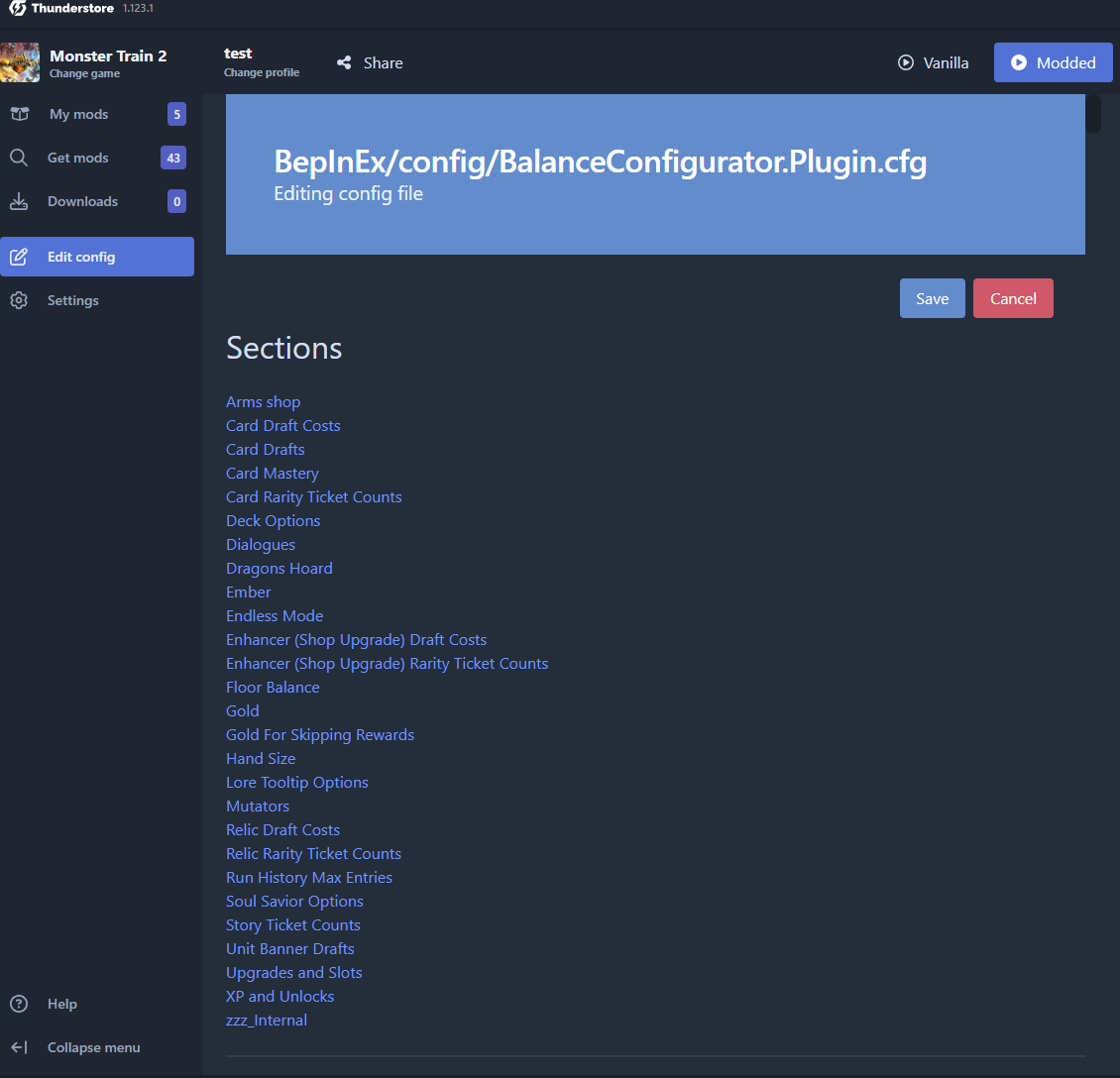Open Unit Banner Drafts section
Viewport: 1120px width, 1078px height.
coord(290,949)
